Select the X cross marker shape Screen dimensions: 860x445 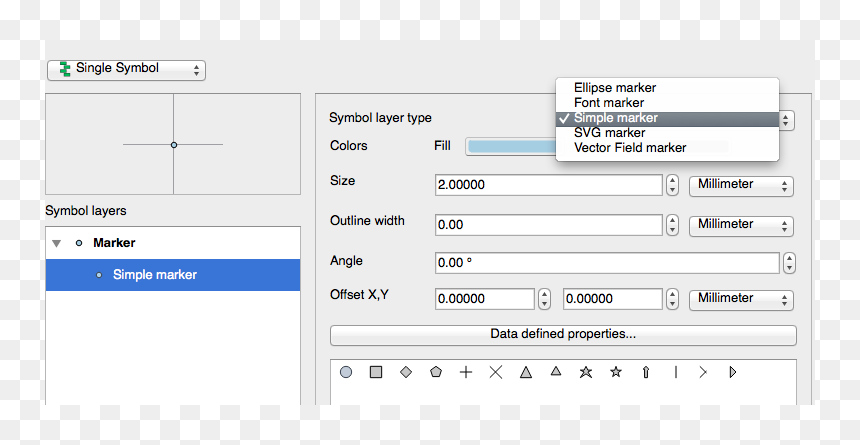pos(496,372)
